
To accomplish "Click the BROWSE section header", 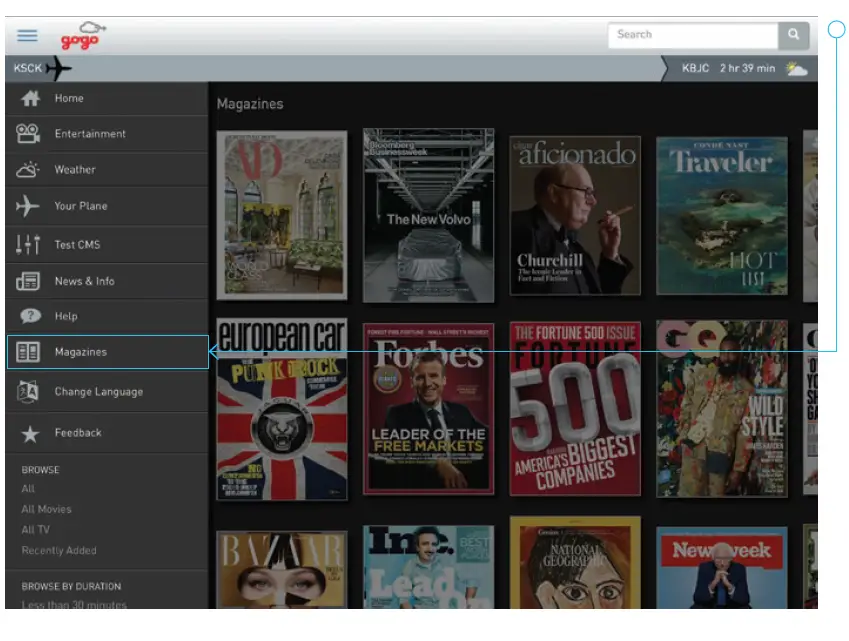I will 41,470.
